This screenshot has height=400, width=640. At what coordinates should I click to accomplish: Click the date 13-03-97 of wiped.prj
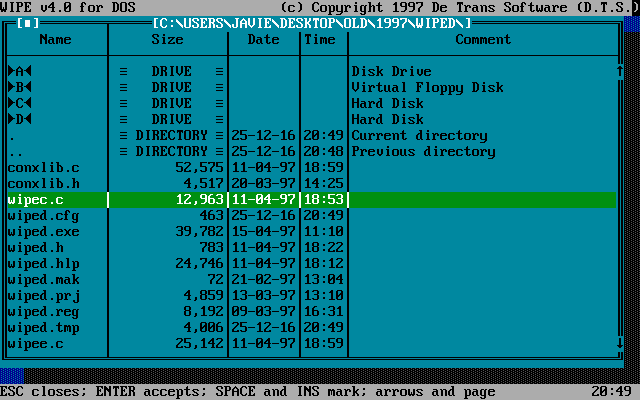(264, 296)
